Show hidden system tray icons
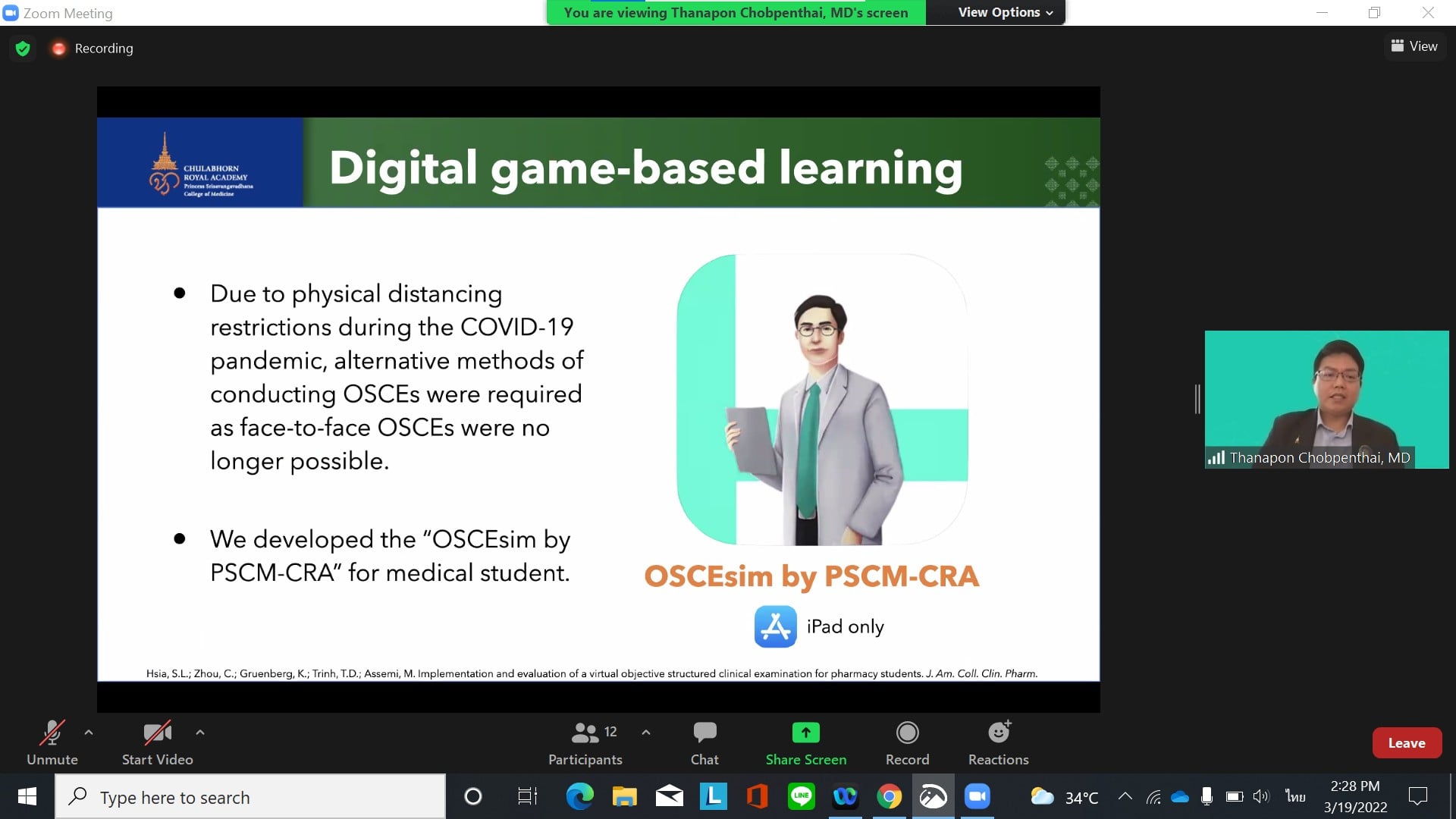The image size is (1456, 819). click(1125, 797)
